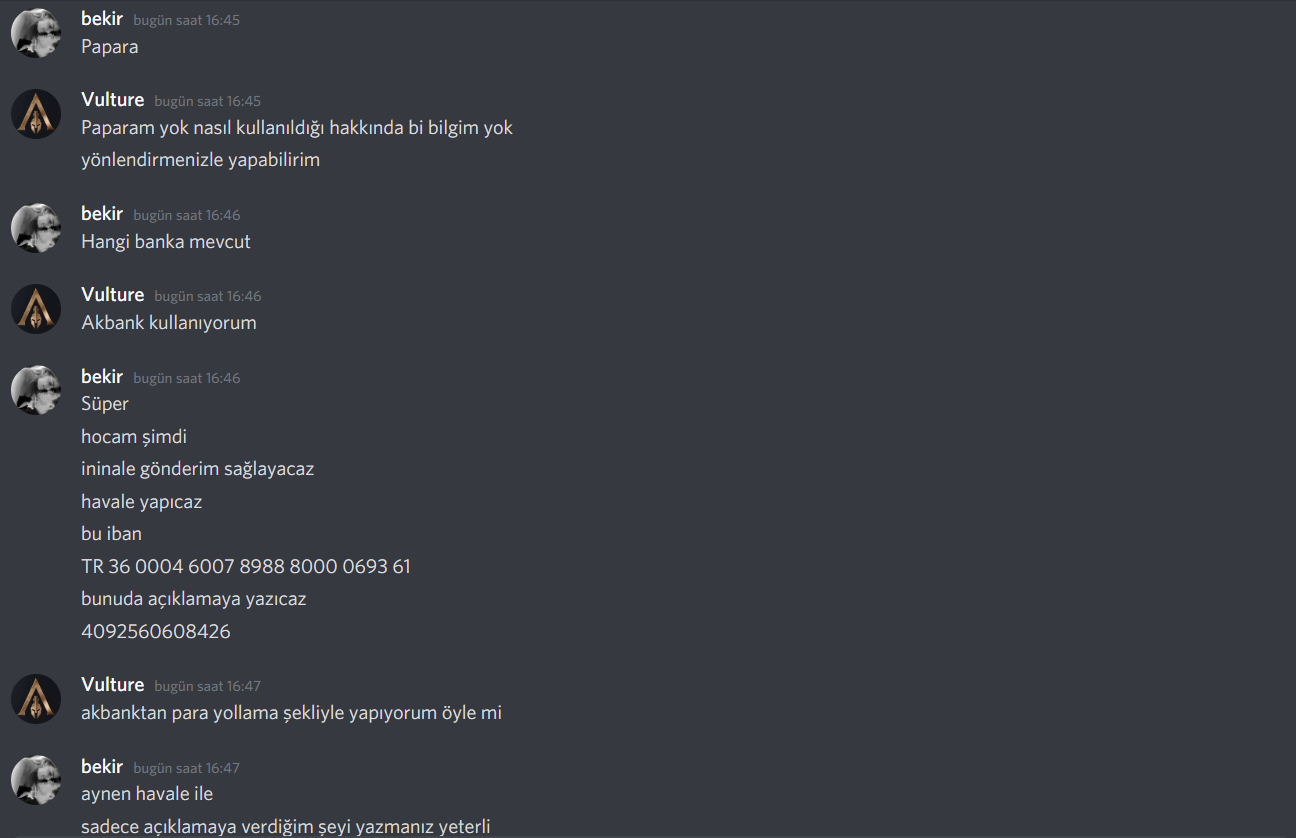Click the timestamp 'bugün saat 16:45' beside Vulture
The width and height of the screenshot is (1296, 838).
[207, 102]
